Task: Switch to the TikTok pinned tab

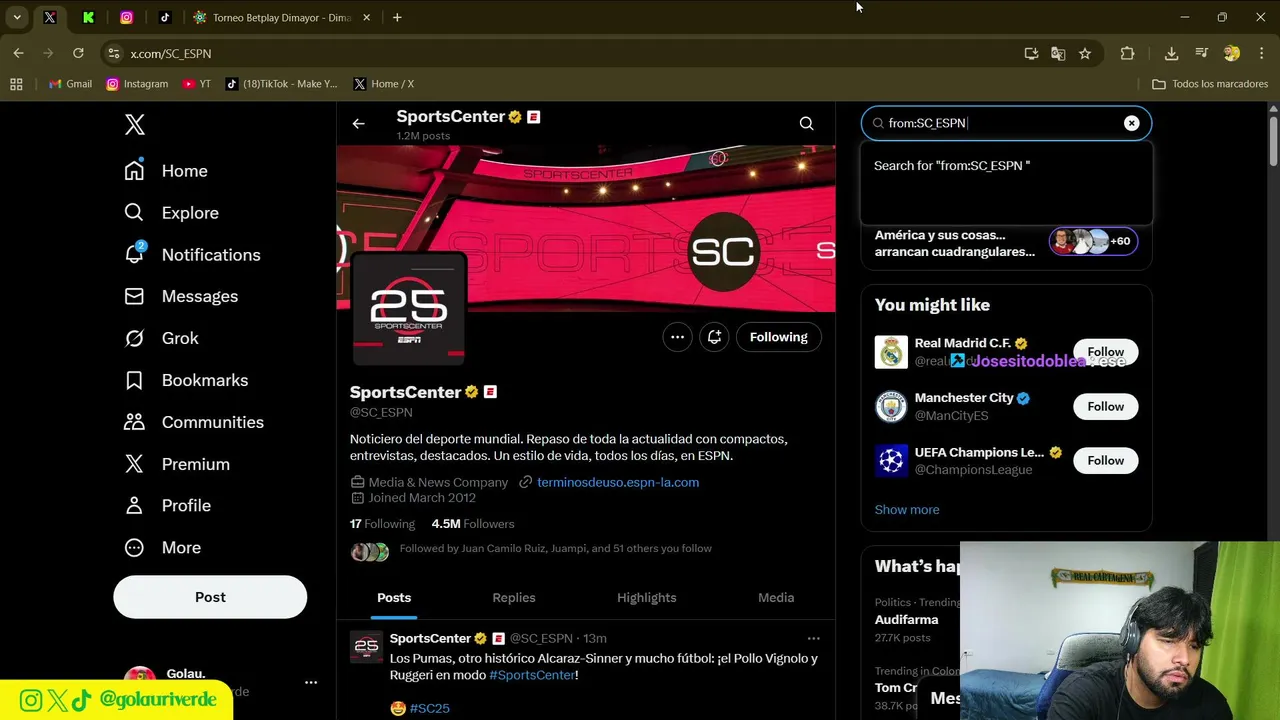Action: pos(165,17)
